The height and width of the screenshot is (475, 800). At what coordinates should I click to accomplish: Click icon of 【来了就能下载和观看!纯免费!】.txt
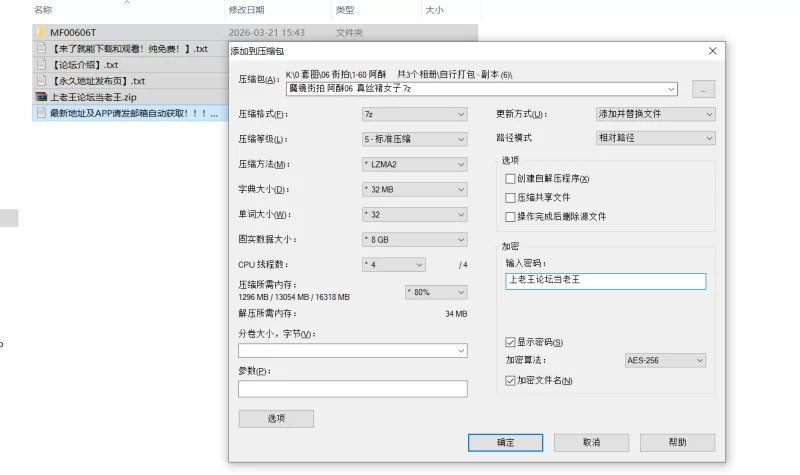coord(41,48)
